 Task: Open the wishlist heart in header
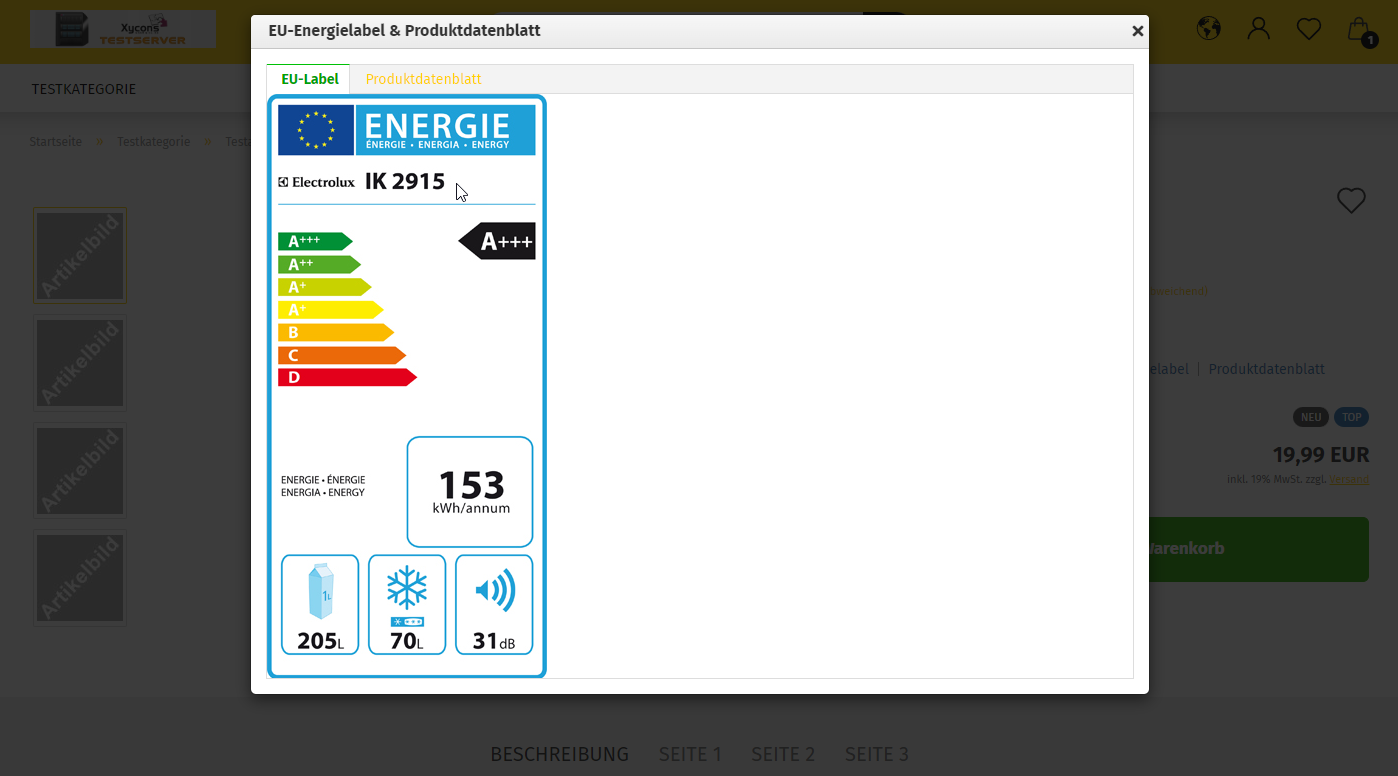1308,29
